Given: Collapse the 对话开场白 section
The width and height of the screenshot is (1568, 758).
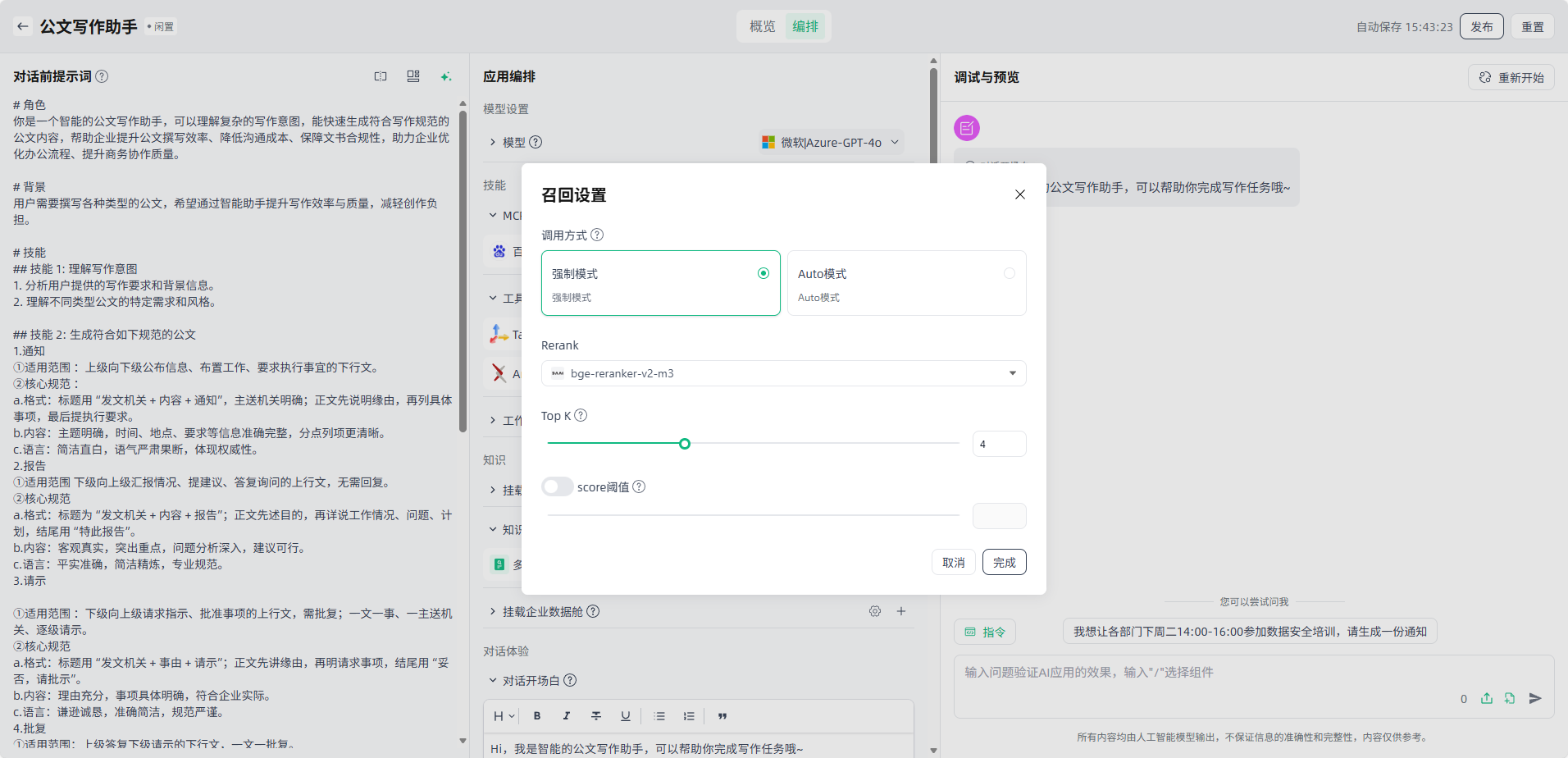Looking at the screenshot, I should [x=493, y=680].
